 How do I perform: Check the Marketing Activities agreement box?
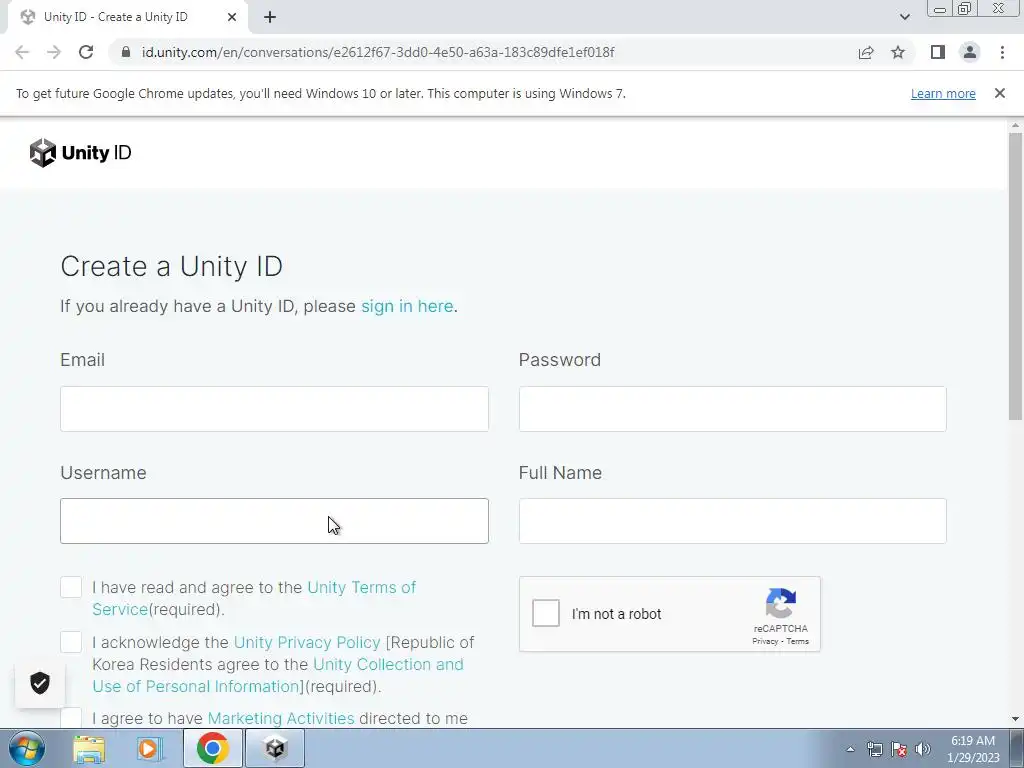[x=71, y=718]
